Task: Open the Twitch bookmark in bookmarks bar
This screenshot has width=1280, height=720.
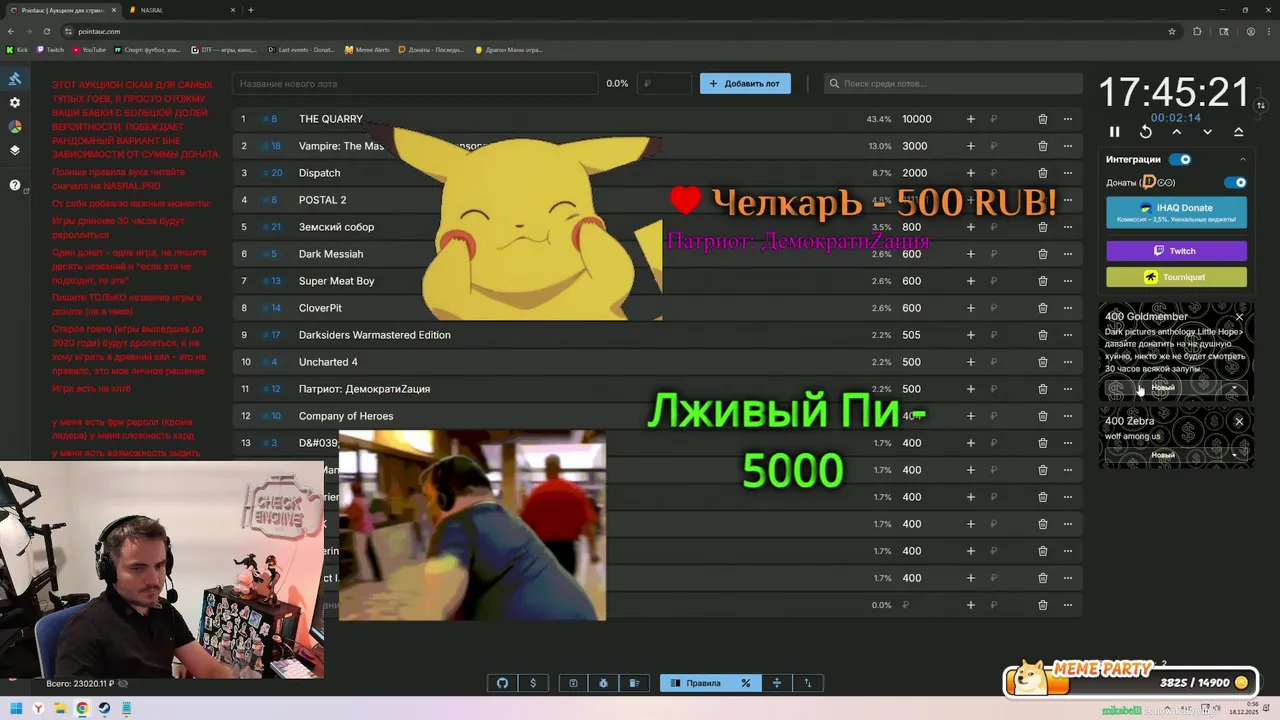Action: point(50,49)
